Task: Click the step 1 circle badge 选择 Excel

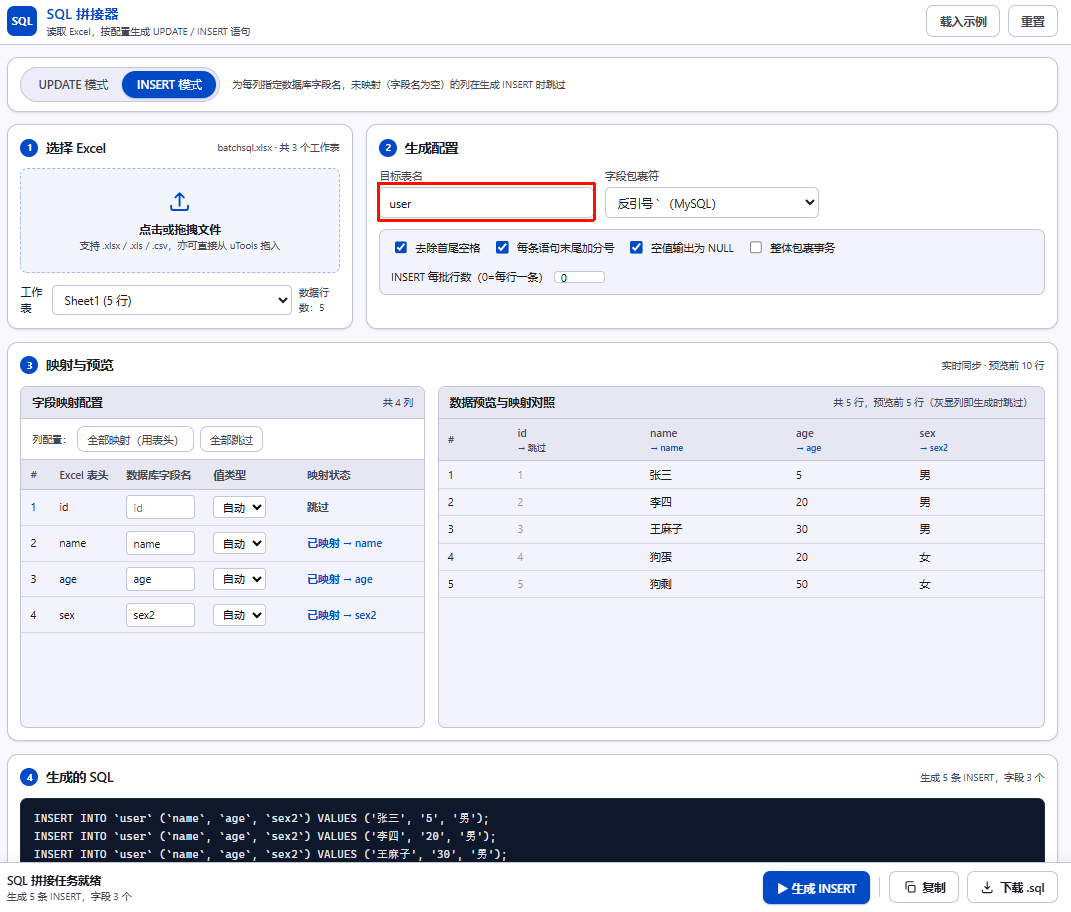Action: (x=29, y=148)
